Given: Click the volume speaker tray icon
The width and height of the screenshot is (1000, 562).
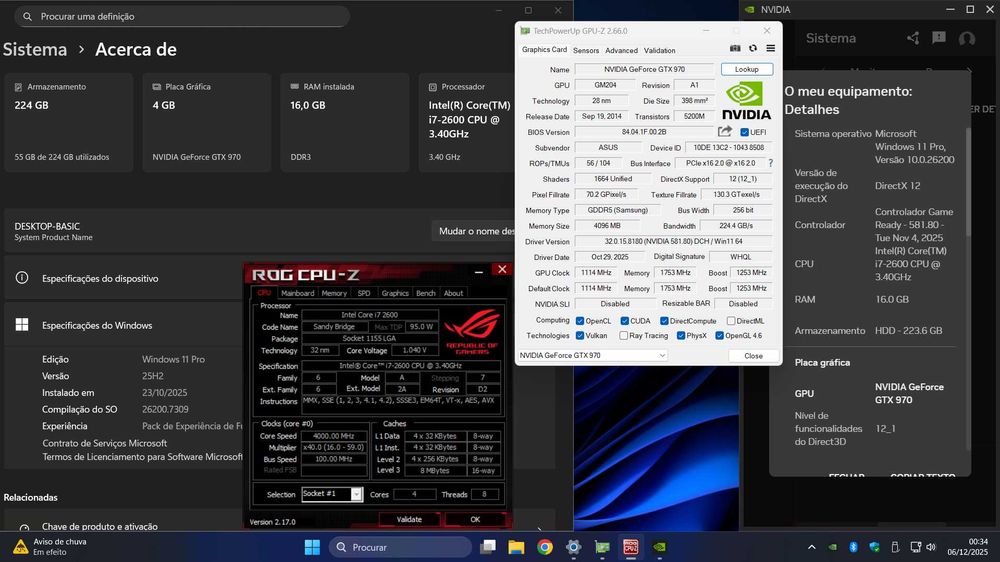Looking at the screenshot, I should [x=931, y=547].
